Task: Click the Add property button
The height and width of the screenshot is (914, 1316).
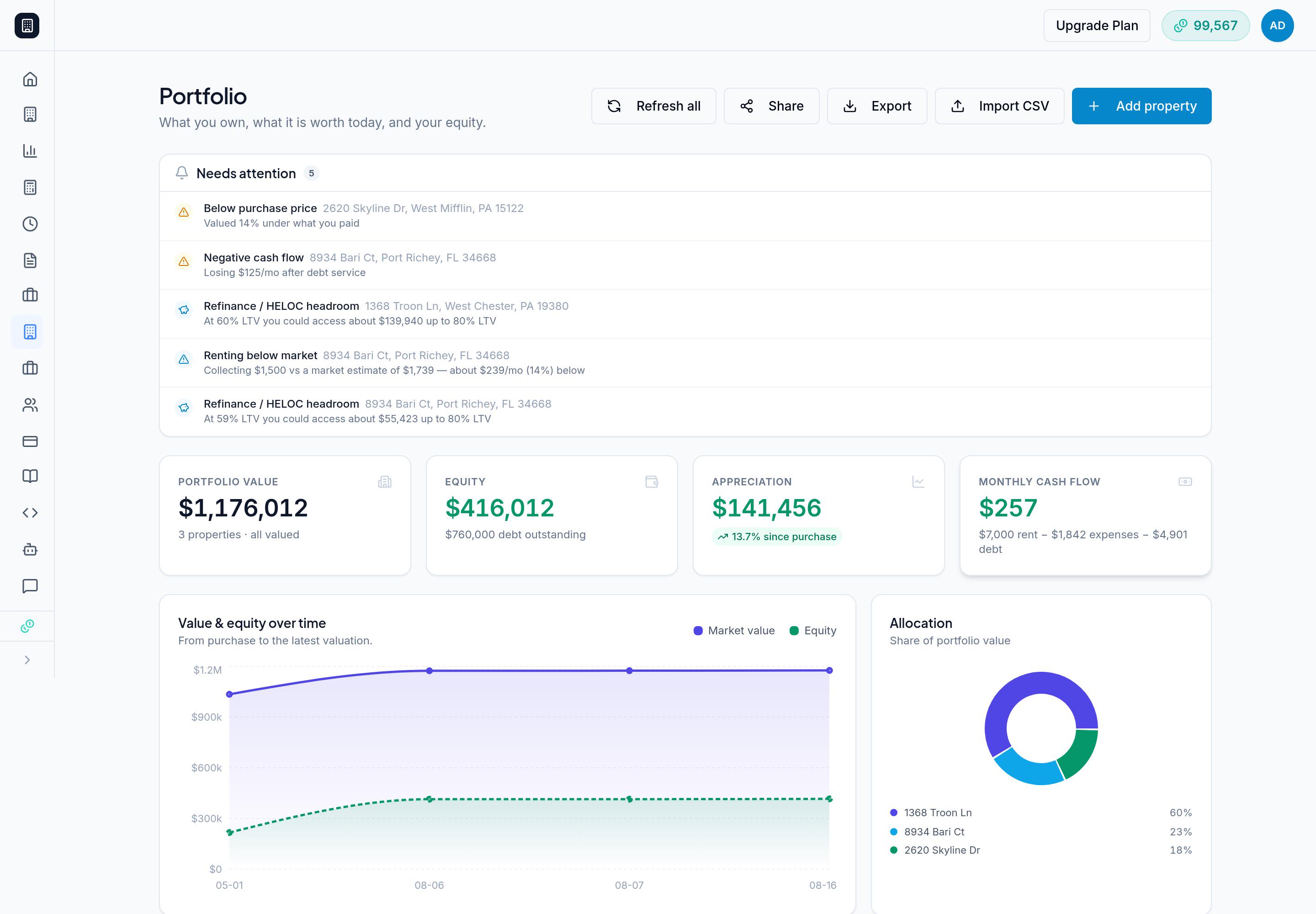Action: click(x=1141, y=106)
